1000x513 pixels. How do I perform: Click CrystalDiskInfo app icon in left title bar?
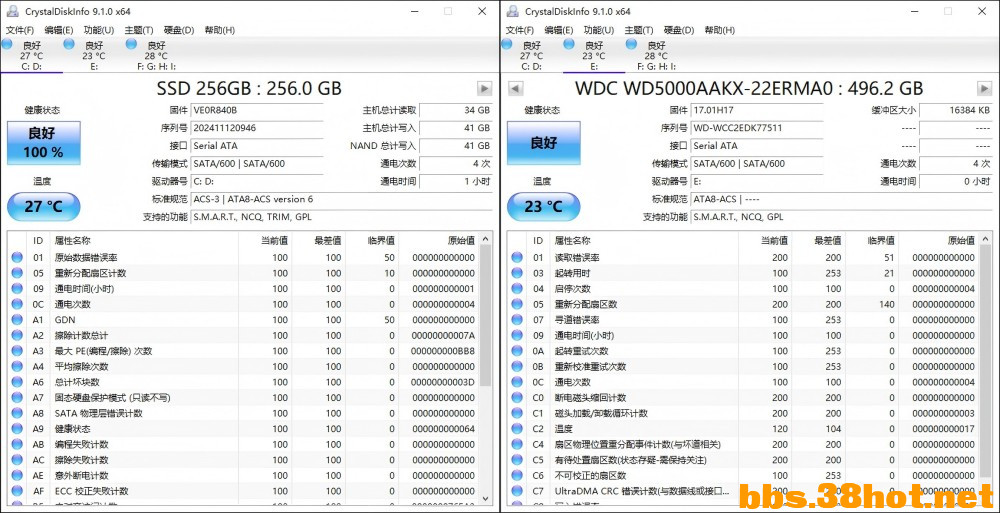coord(14,11)
